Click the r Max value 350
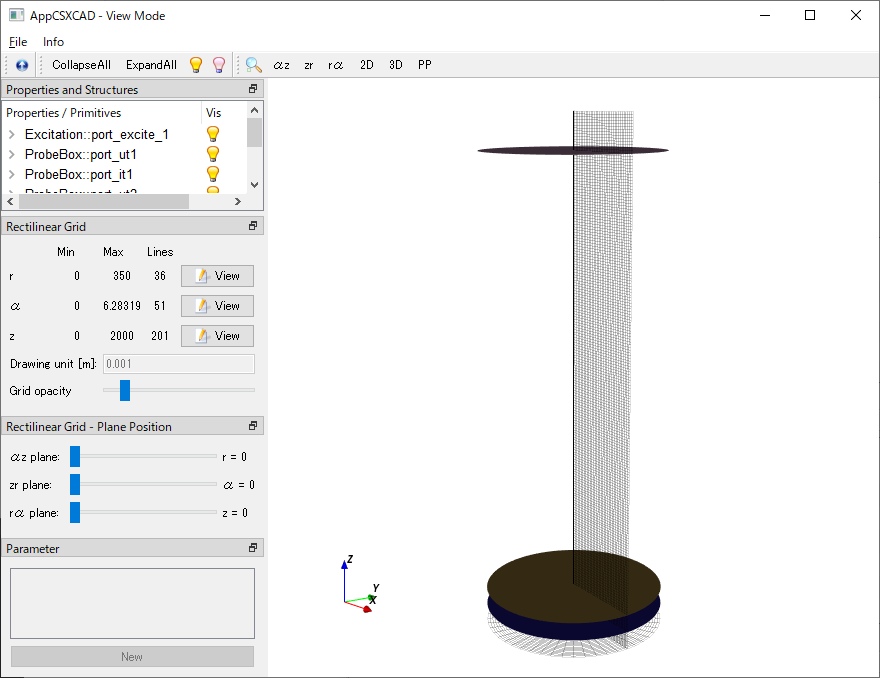 click(122, 276)
